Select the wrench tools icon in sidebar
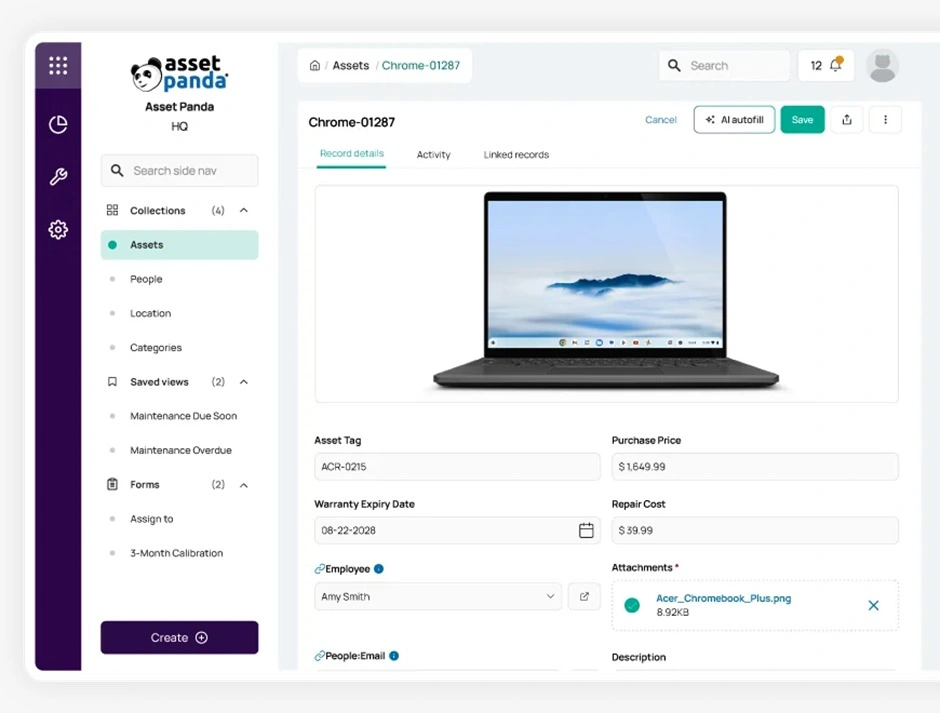This screenshot has width=940, height=713. [58, 177]
